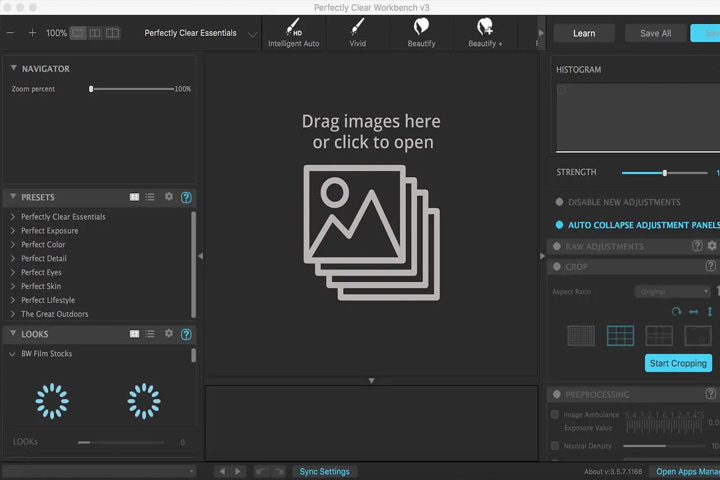This screenshot has height=480, width=720.
Task: Select the Beautify + preset icon
Action: tap(485, 33)
